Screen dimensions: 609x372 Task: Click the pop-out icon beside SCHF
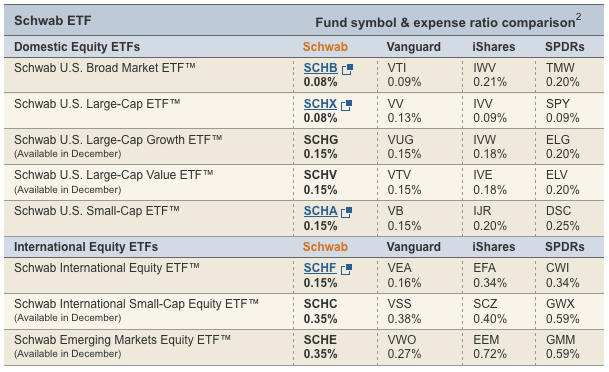coord(346,269)
